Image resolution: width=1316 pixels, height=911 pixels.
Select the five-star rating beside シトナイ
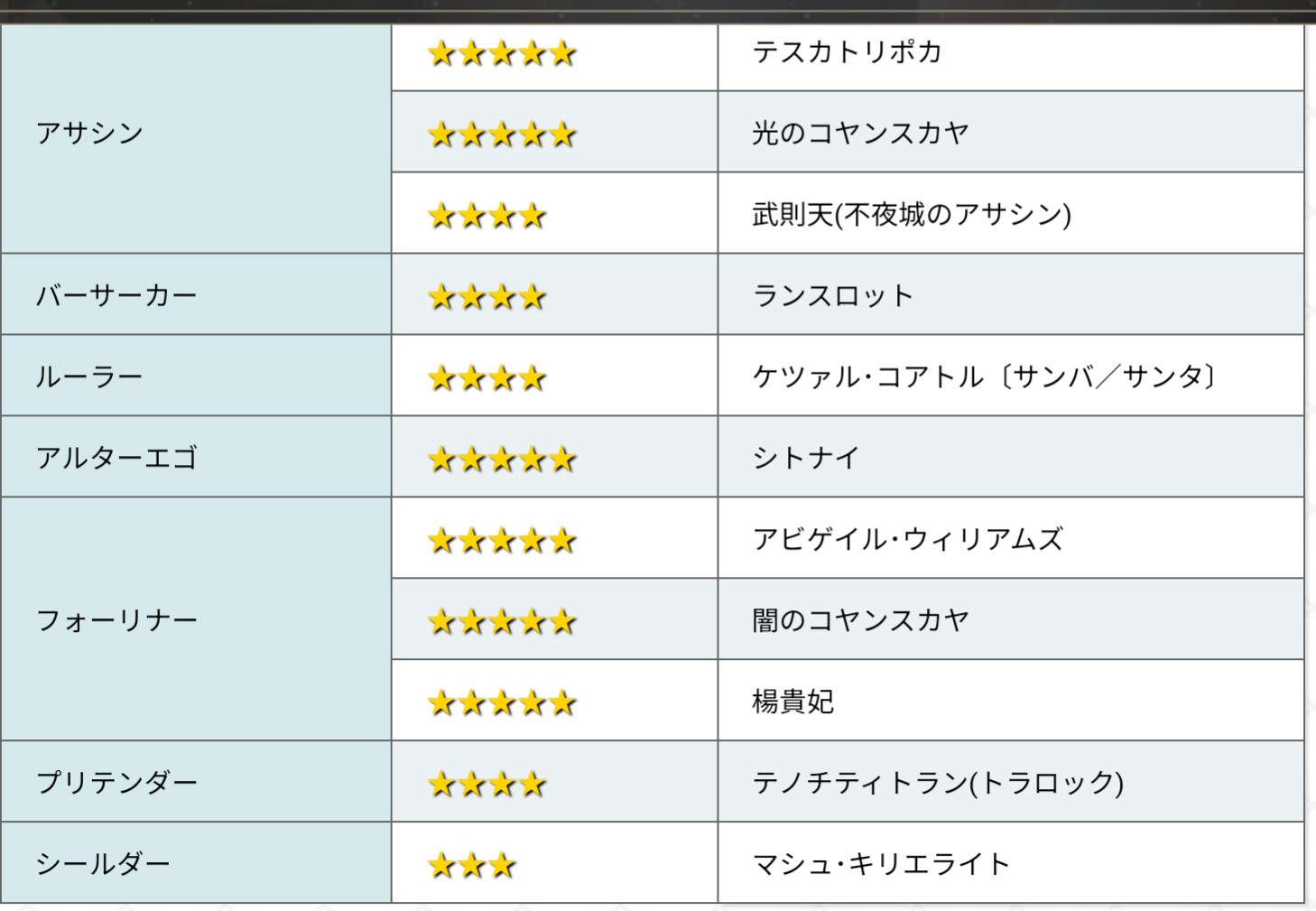[x=502, y=460]
